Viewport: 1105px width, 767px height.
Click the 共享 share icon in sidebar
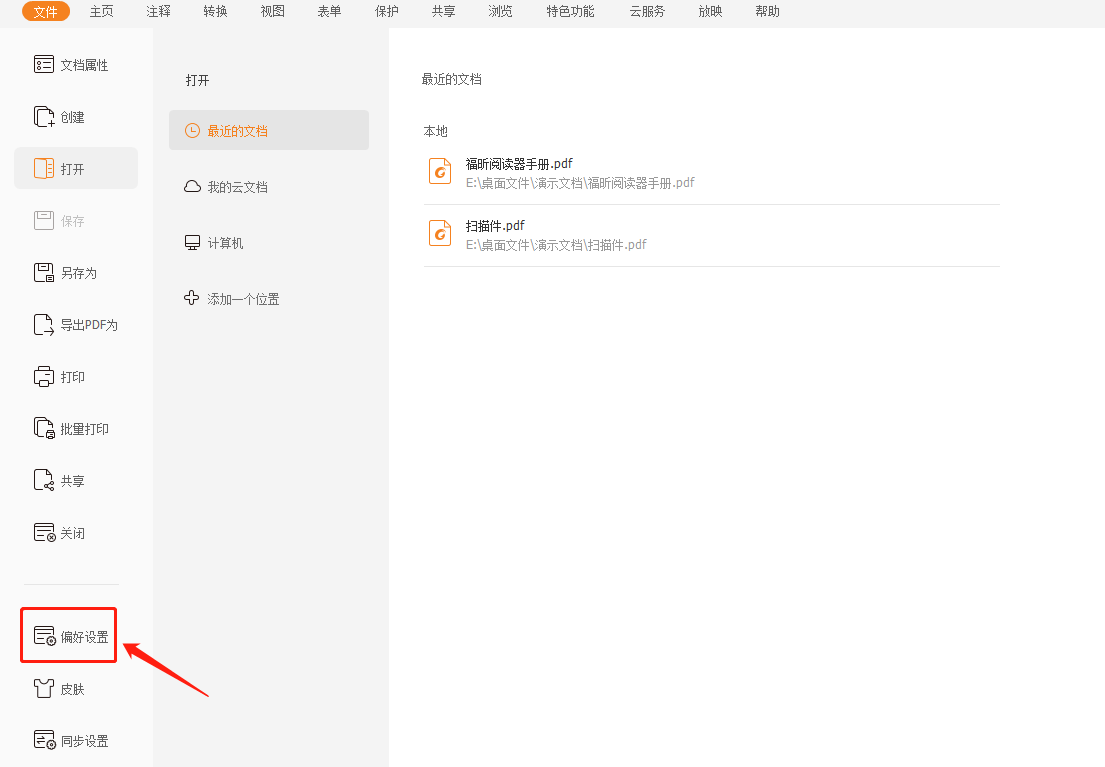(44, 481)
